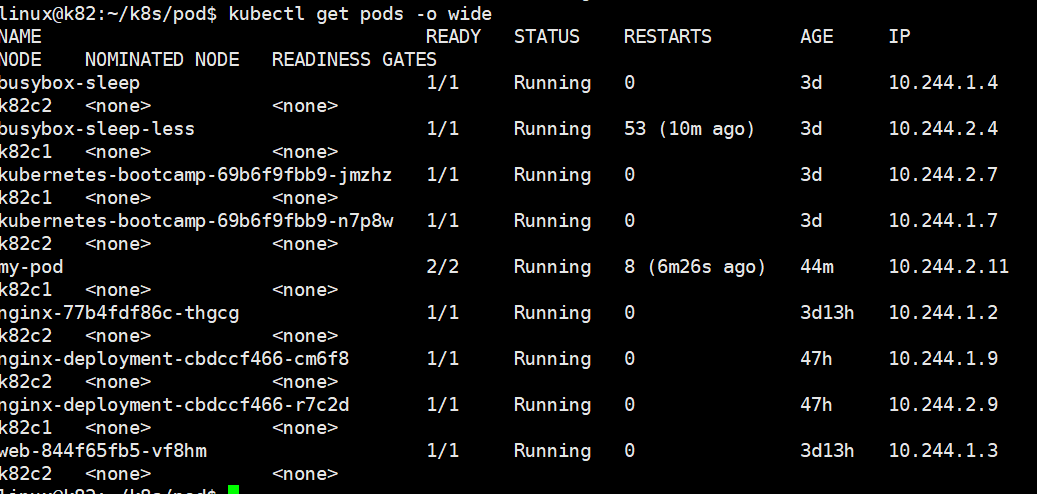1037x494 pixels.
Task: Click the READINESS GATES header
Action: point(354,60)
